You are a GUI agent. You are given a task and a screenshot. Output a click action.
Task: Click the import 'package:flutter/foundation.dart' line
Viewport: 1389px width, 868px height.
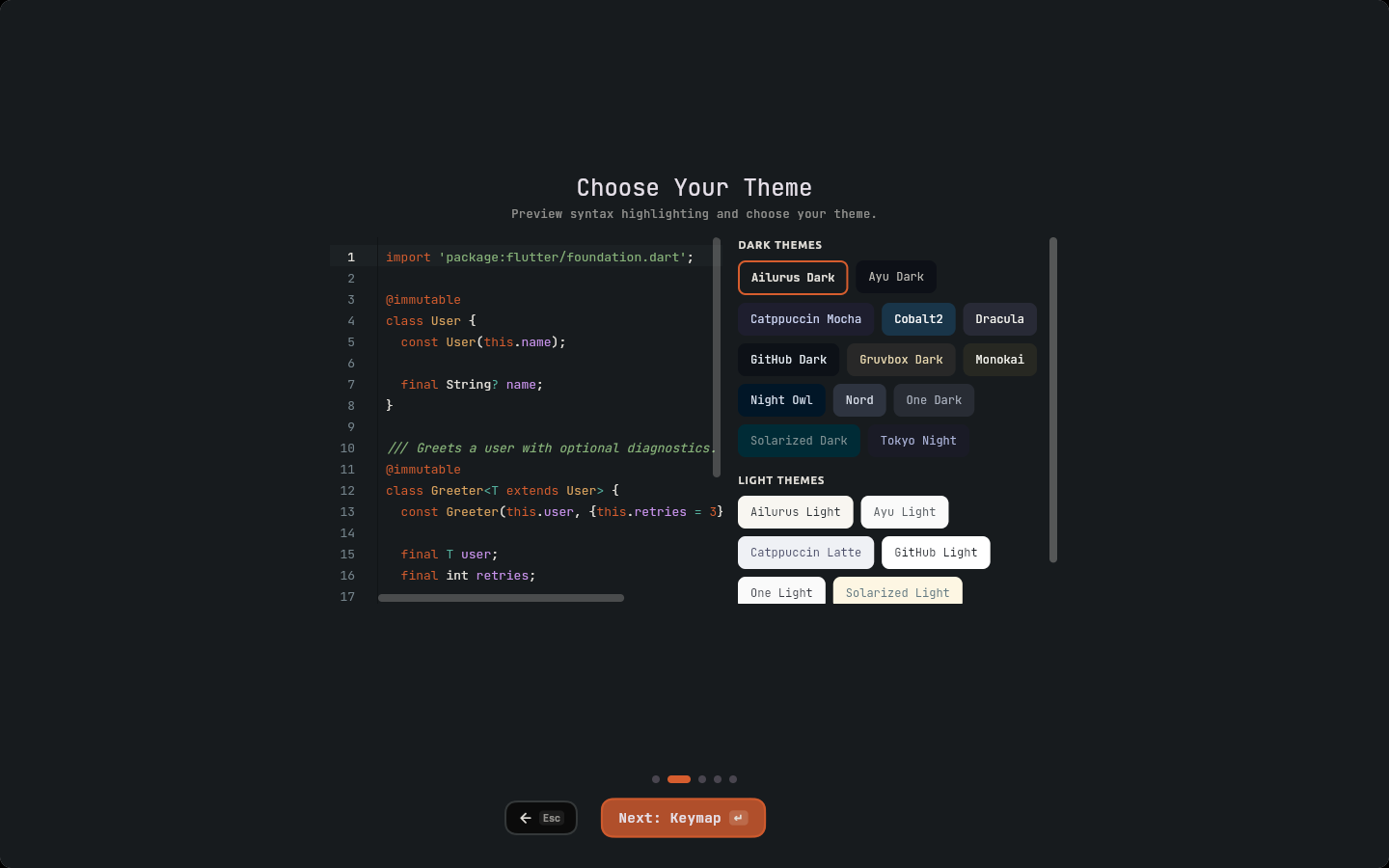(x=540, y=258)
